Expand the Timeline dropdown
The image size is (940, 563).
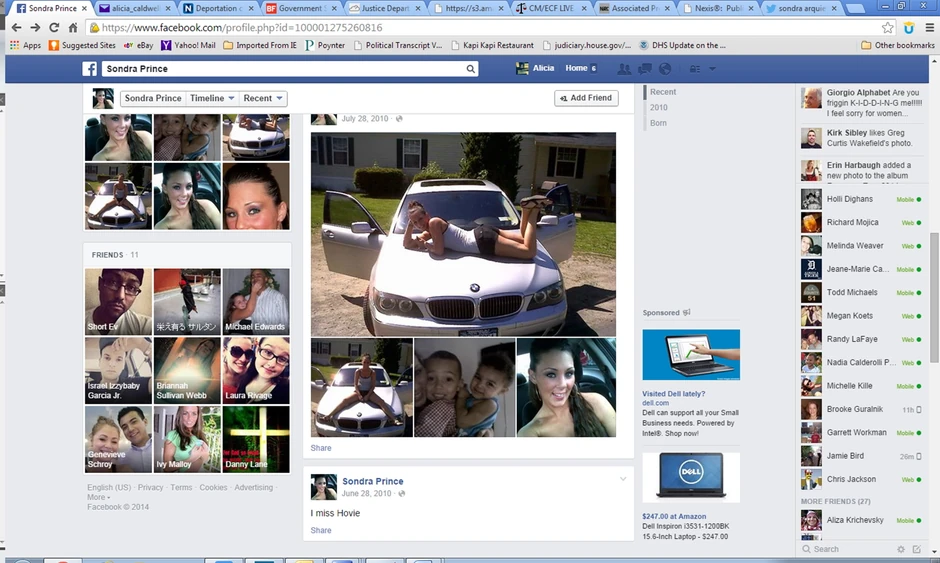[213, 98]
